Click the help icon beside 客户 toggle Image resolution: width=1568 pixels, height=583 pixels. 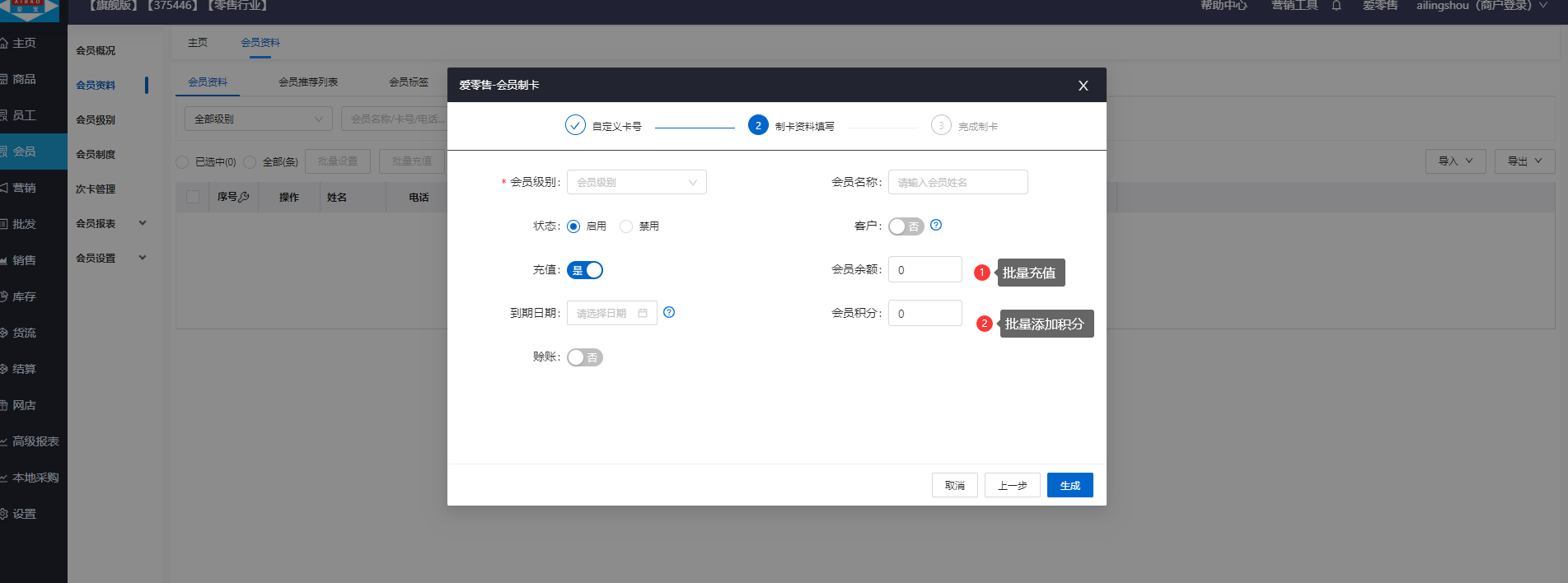(936, 225)
